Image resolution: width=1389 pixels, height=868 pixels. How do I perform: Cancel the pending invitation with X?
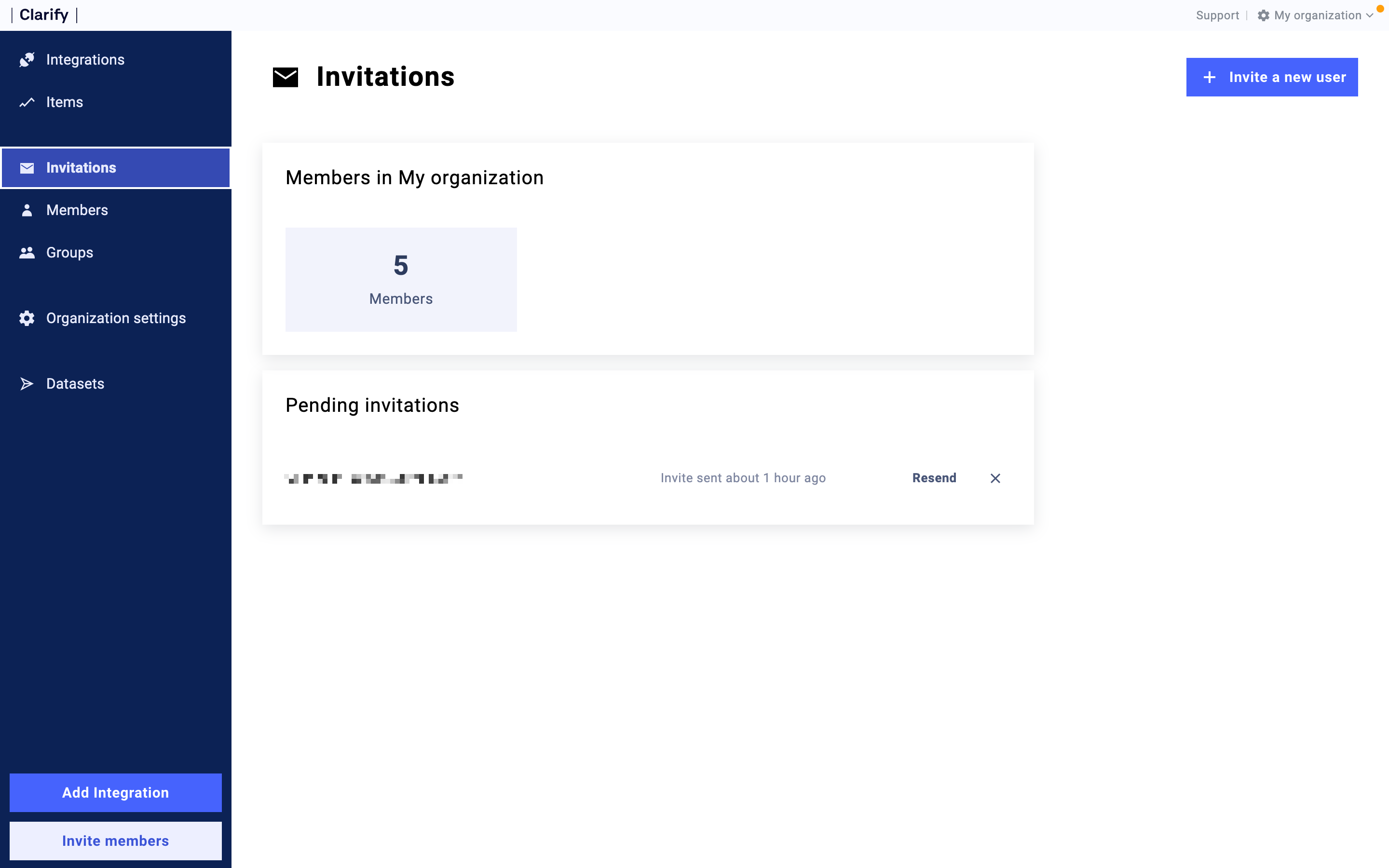[995, 478]
